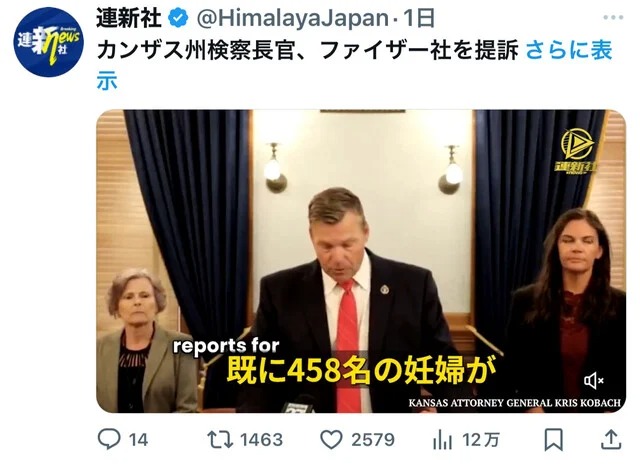Click the 12万 view count
The width and height of the screenshot is (640, 471).
481,440
